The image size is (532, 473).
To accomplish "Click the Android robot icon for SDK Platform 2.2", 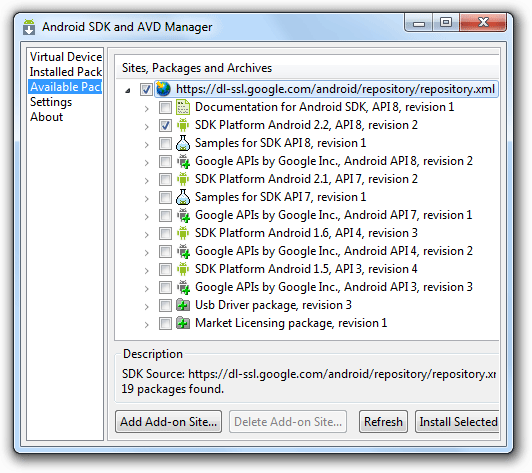I will click(183, 125).
